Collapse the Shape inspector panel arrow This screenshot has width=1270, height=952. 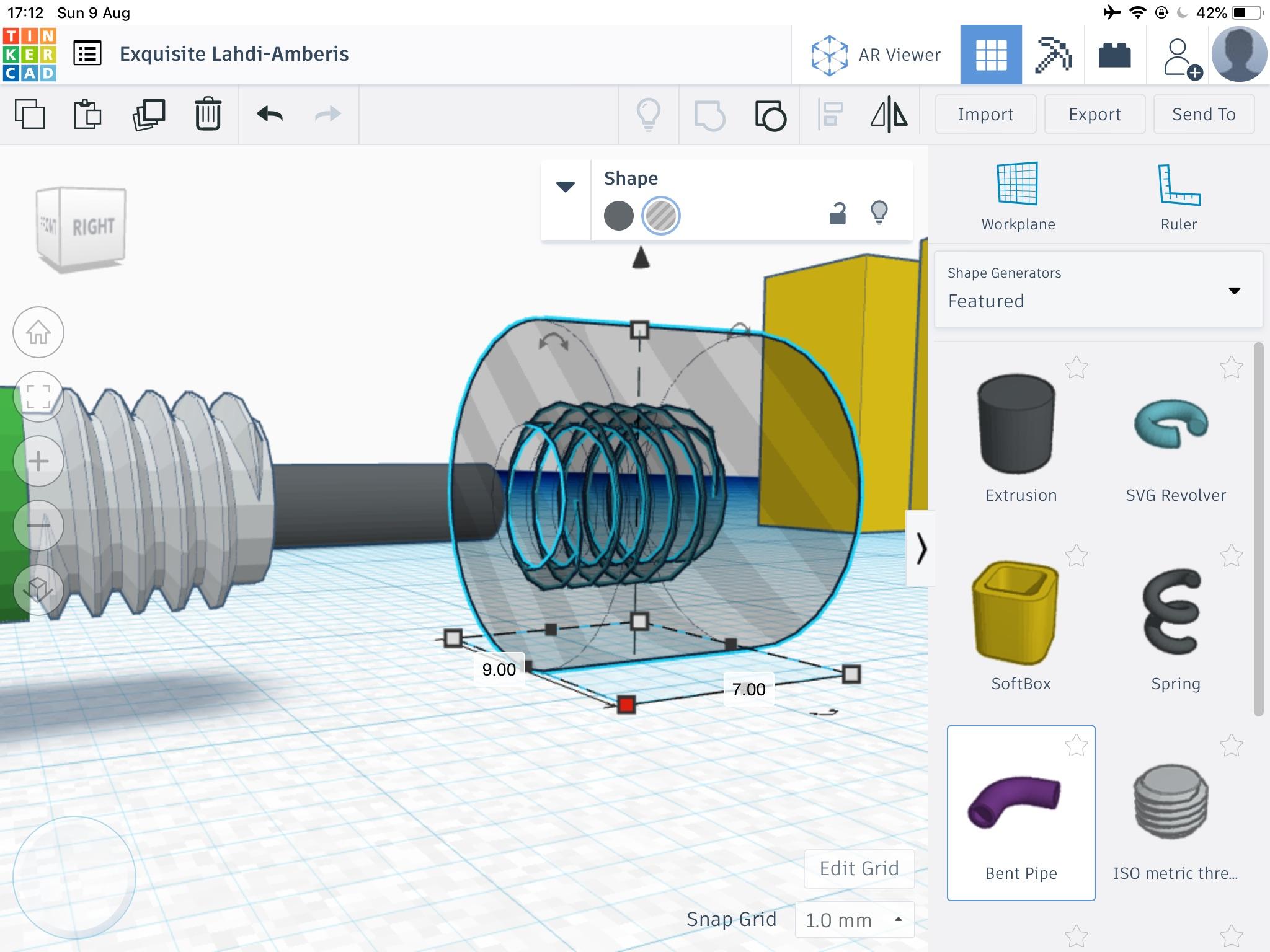565,187
